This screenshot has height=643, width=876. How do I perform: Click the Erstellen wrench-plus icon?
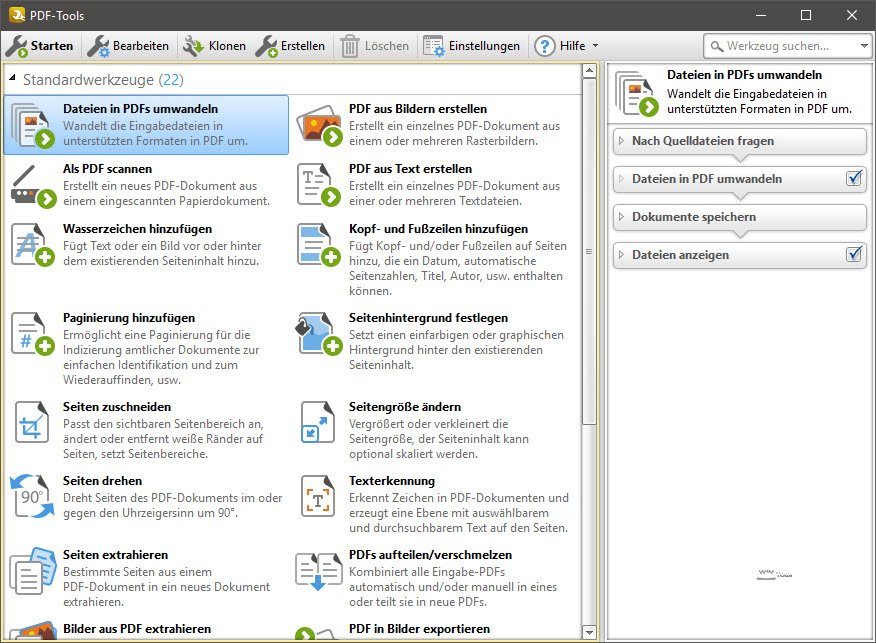pyautogui.click(x=266, y=46)
